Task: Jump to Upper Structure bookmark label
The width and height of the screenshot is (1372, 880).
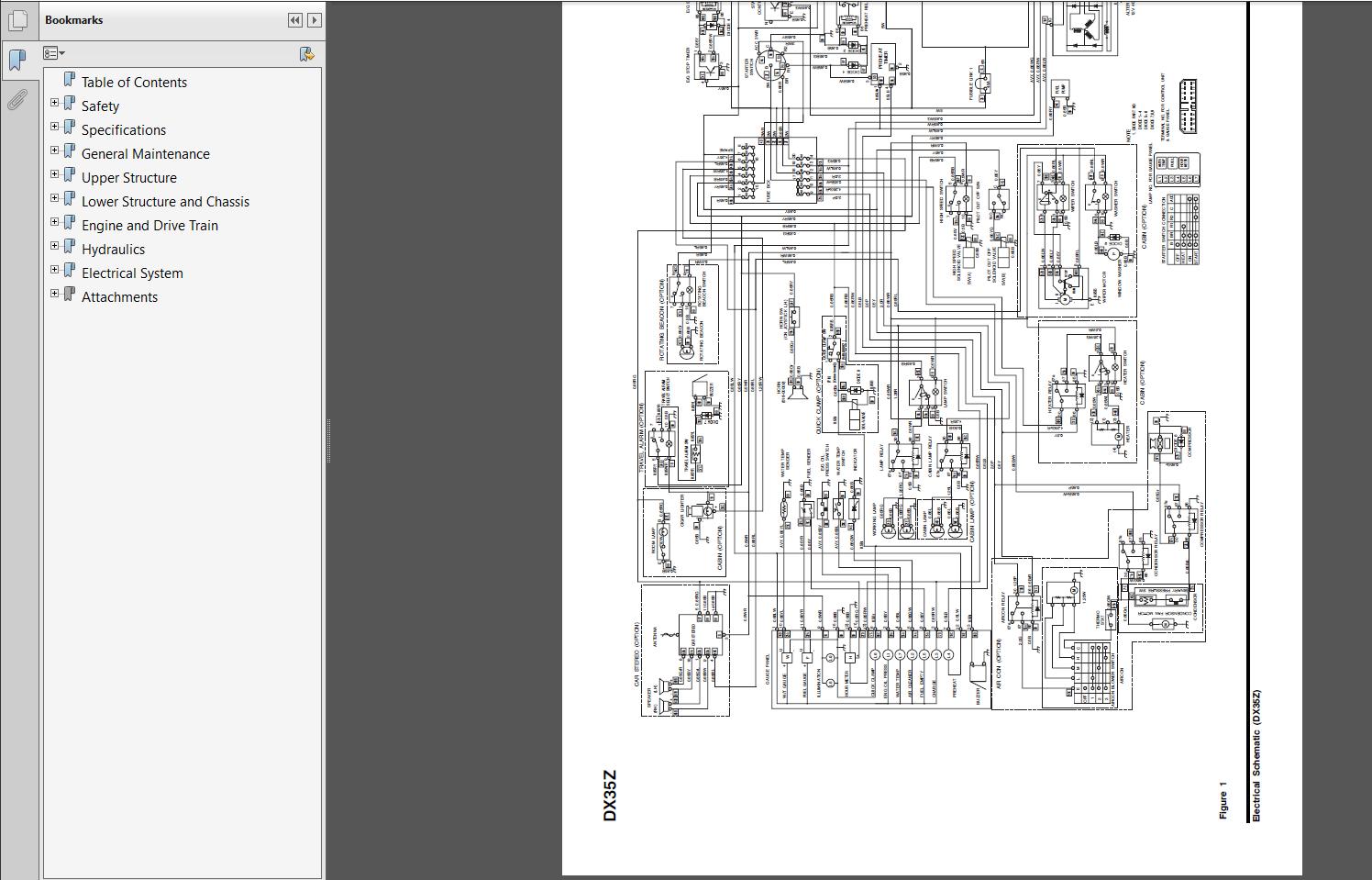Action: [x=129, y=178]
